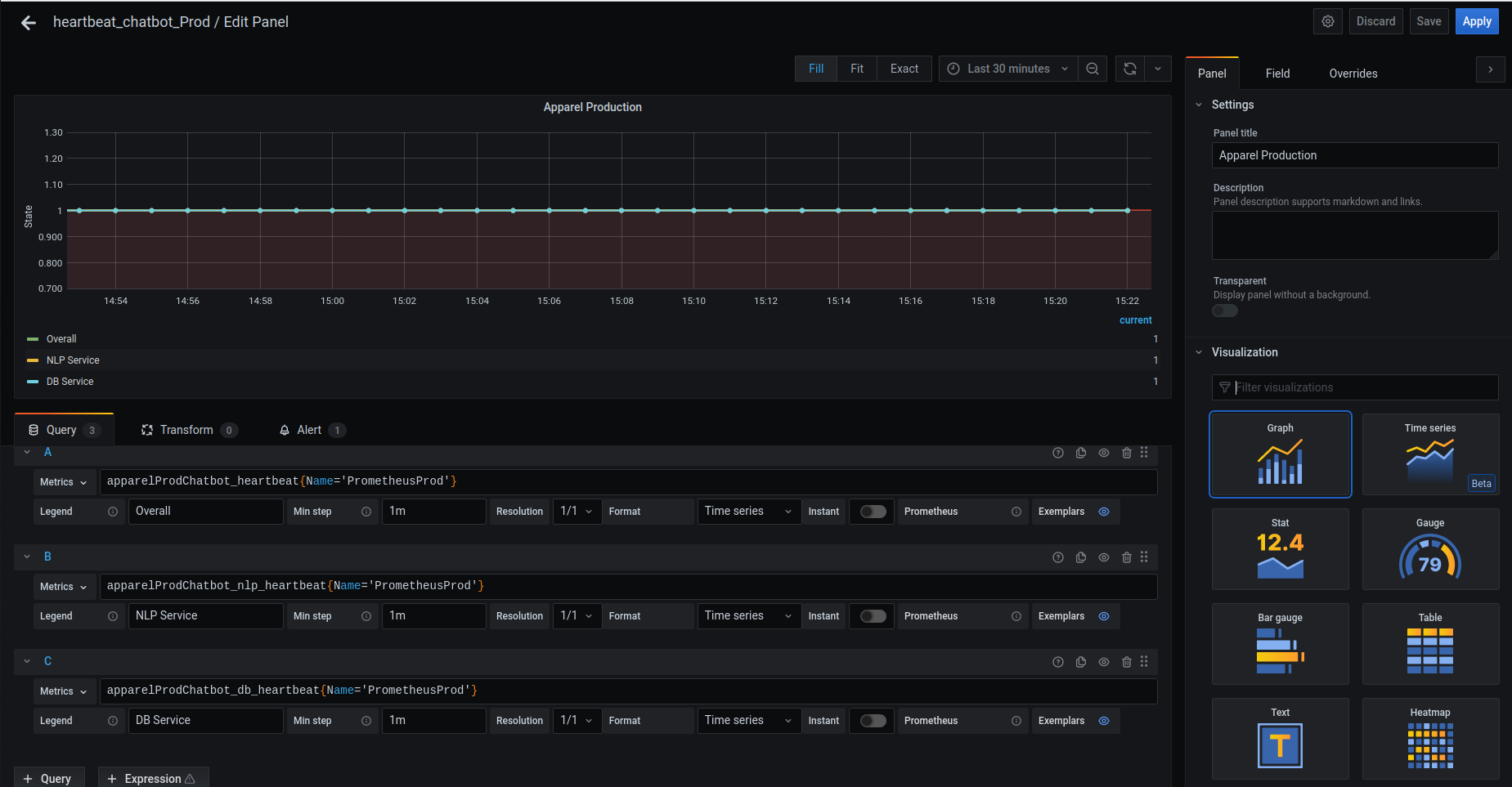Image resolution: width=1512 pixels, height=787 pixels.
Task: Enable Instant toggle for query A
Action: (x=873, y=512)
